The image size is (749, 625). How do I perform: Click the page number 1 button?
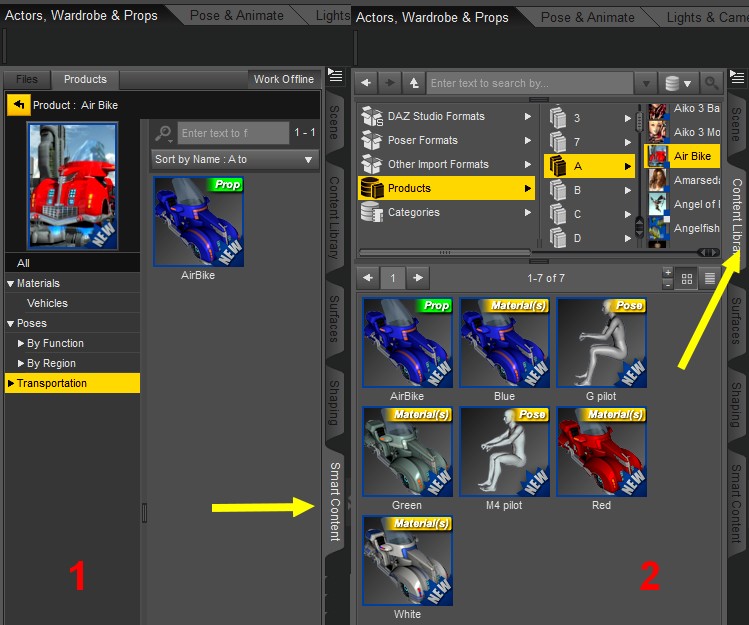tap(393, 278)
